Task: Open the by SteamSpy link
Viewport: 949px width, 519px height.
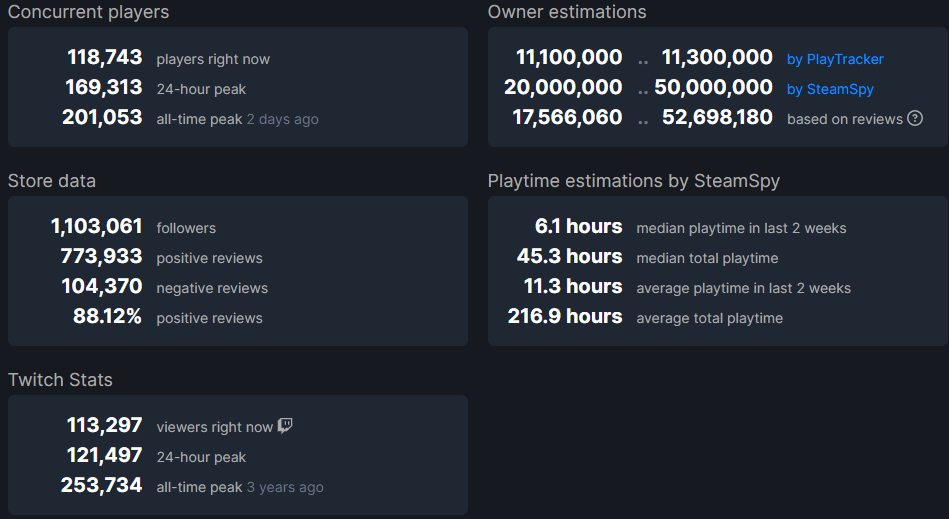Action: click(x=830, y=90)
